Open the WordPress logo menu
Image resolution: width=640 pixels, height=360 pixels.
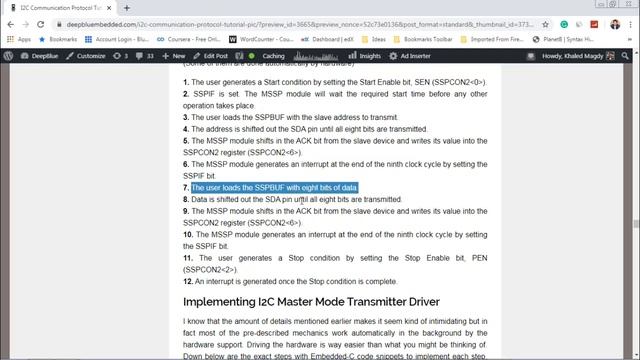8,56
